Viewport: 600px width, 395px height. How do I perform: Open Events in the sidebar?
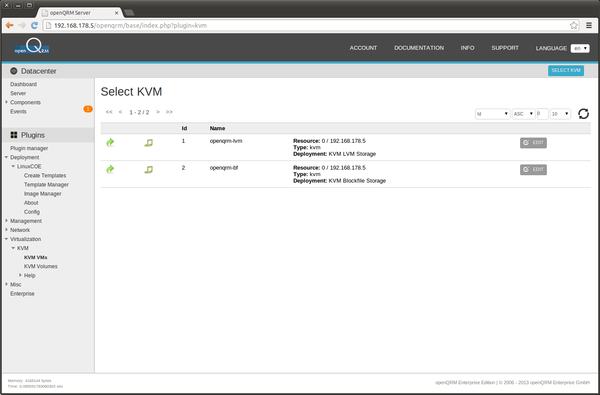pyautogui.click(x=18, y=111)
